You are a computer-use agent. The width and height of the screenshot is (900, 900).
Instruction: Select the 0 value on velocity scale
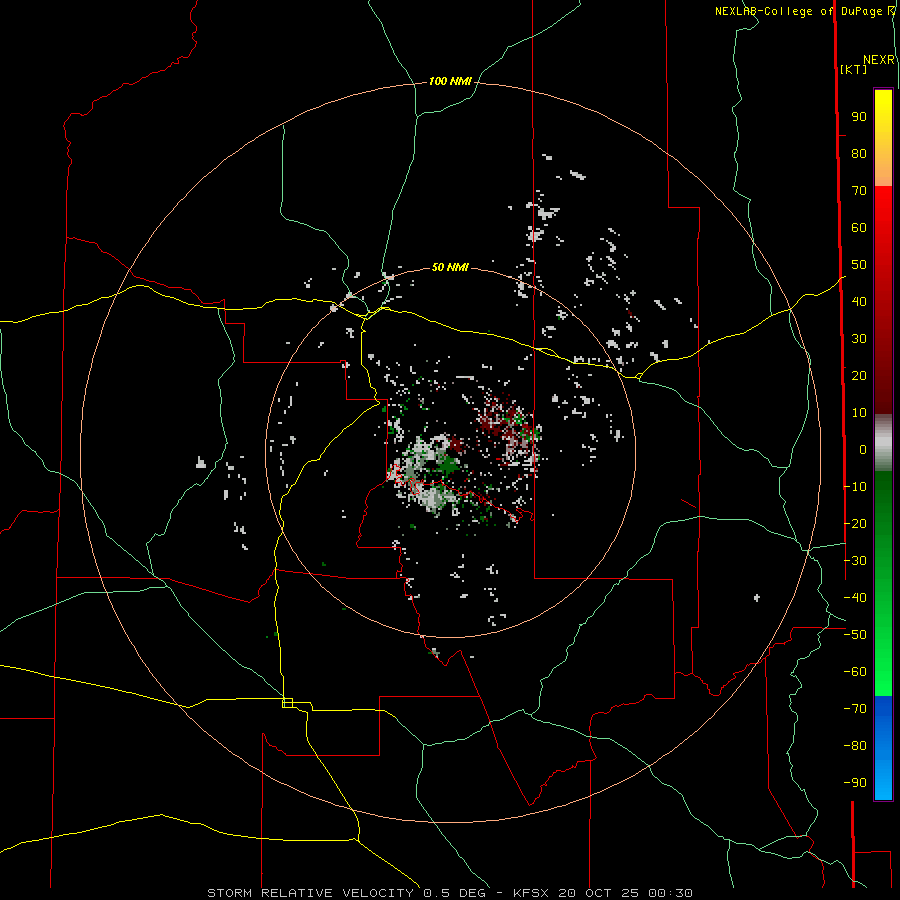[x=863, y=449]
